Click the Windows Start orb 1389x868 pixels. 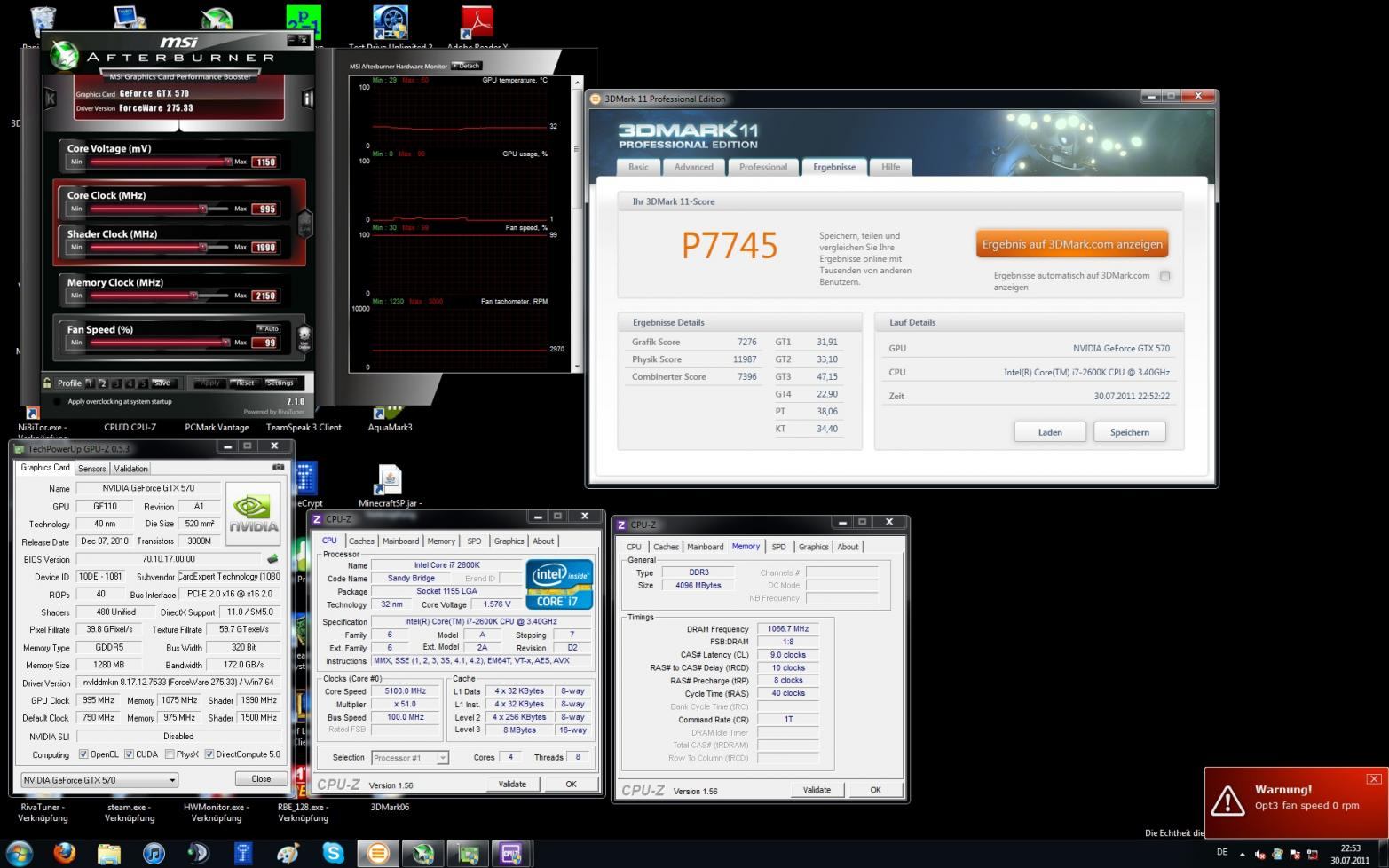(x=20, y=853)
